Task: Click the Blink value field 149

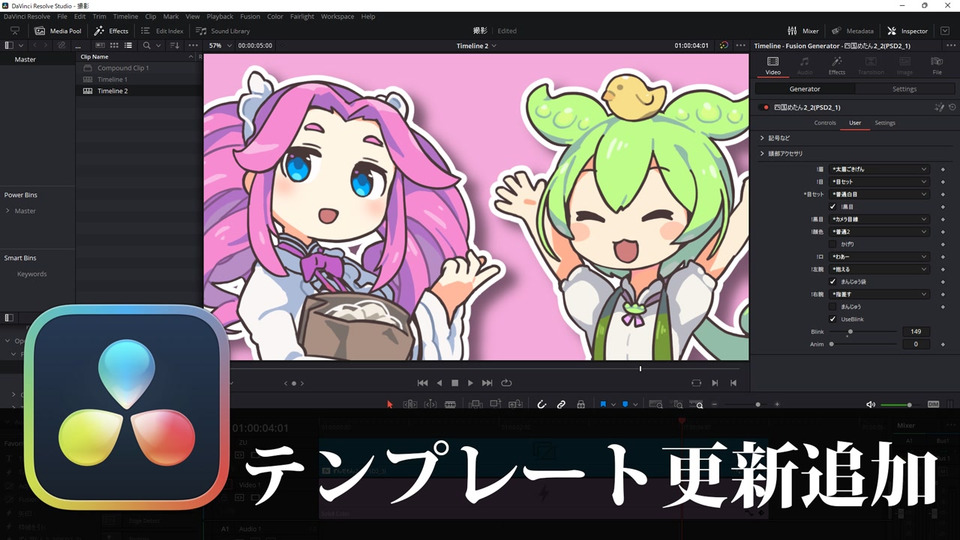Action: coord(916,331)
